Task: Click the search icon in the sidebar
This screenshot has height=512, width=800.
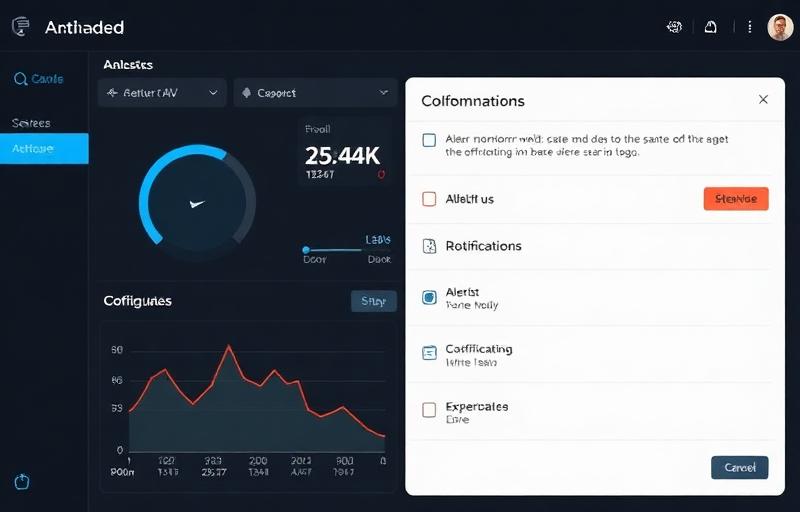Action: [x=19, y=79]
